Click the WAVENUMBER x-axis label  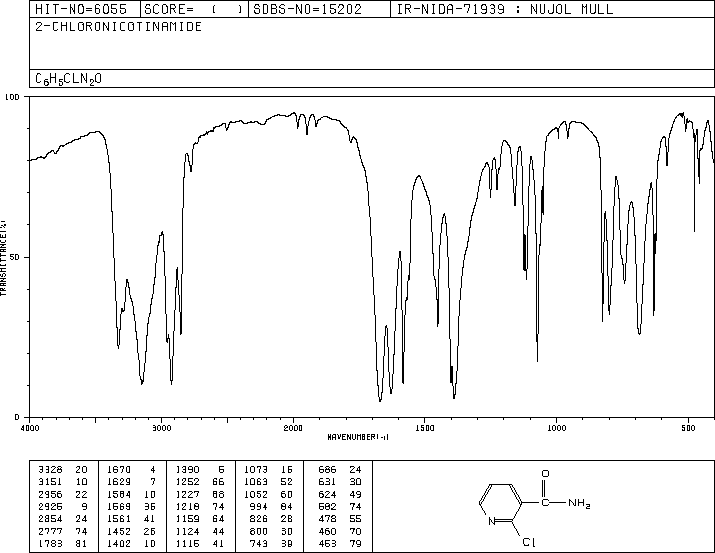point(358,437)
